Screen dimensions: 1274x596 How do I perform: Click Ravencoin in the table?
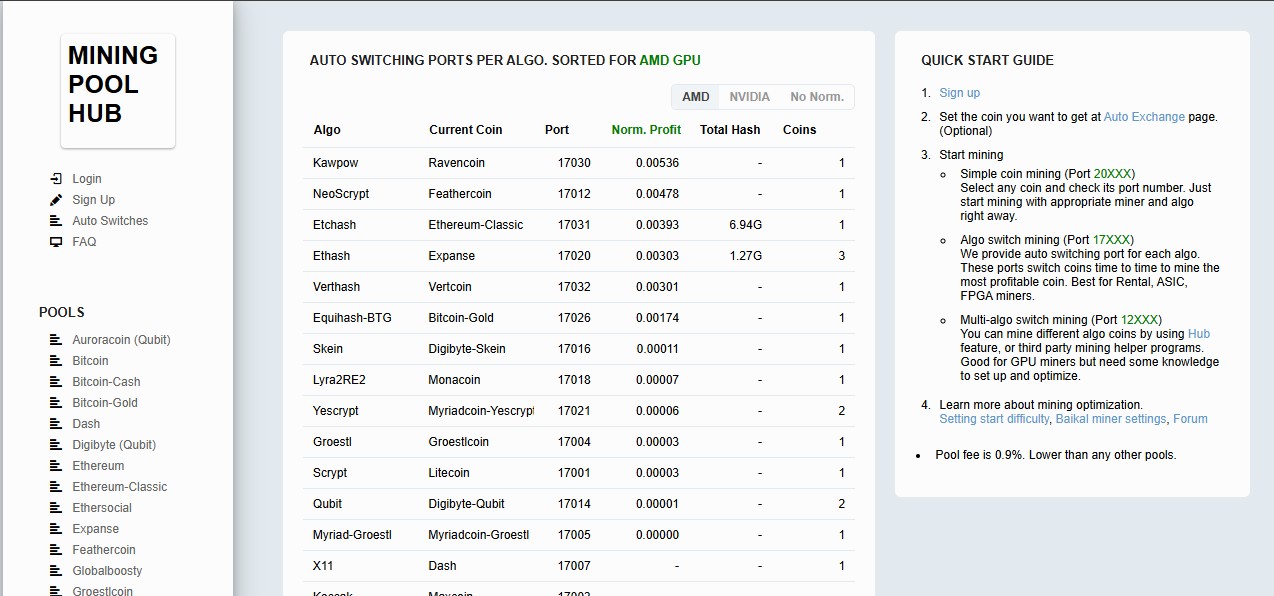pyautogui.click(x=456, y=162)
